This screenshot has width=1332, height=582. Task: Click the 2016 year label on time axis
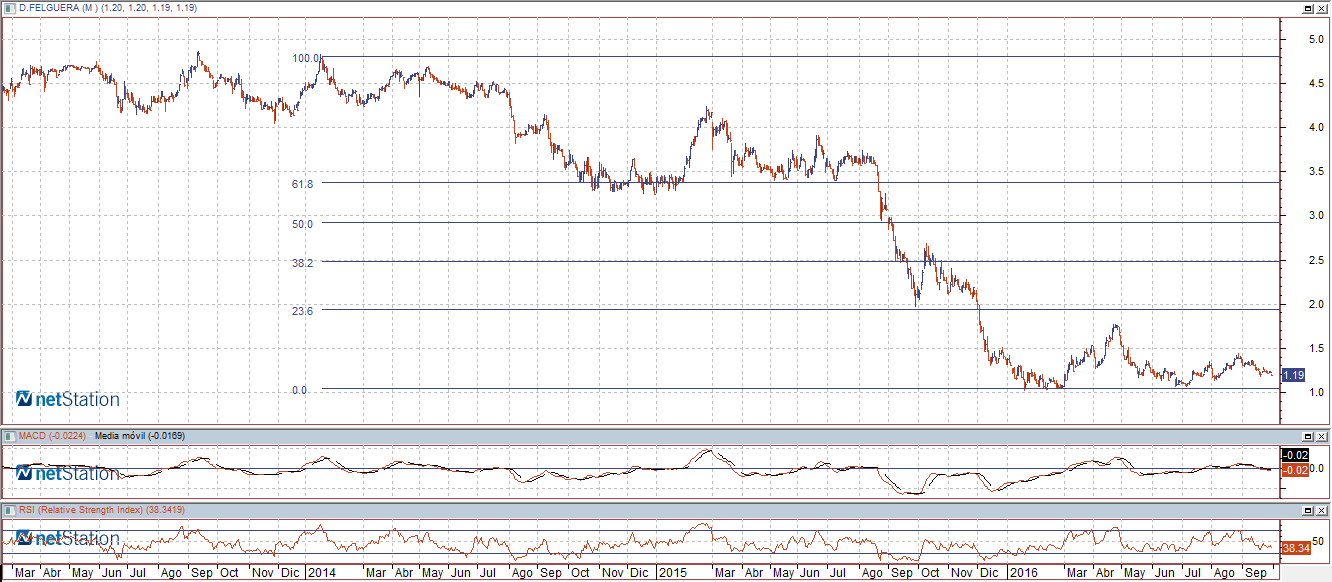(x=1023, y=573)
